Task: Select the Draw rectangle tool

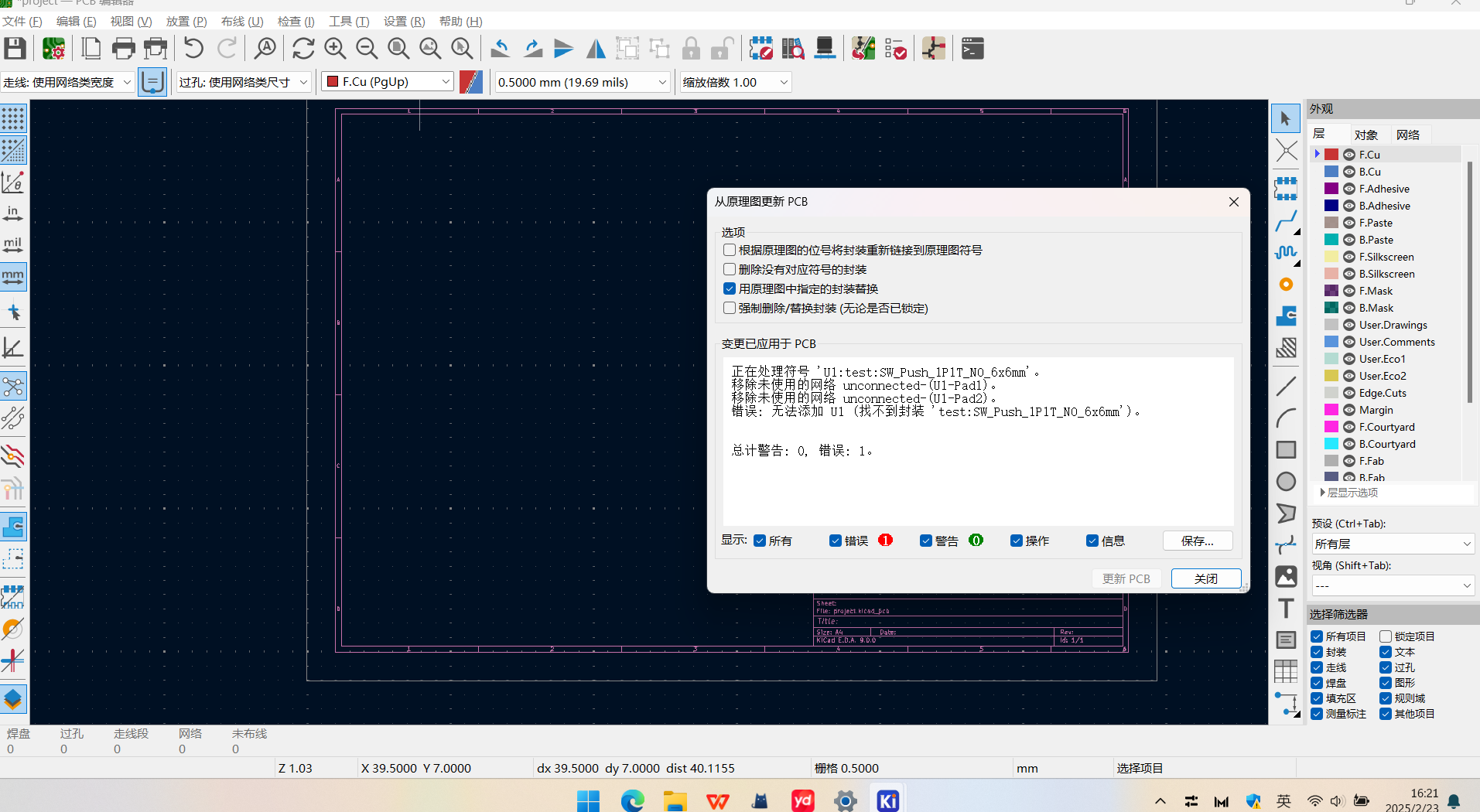Action: 1286,449
